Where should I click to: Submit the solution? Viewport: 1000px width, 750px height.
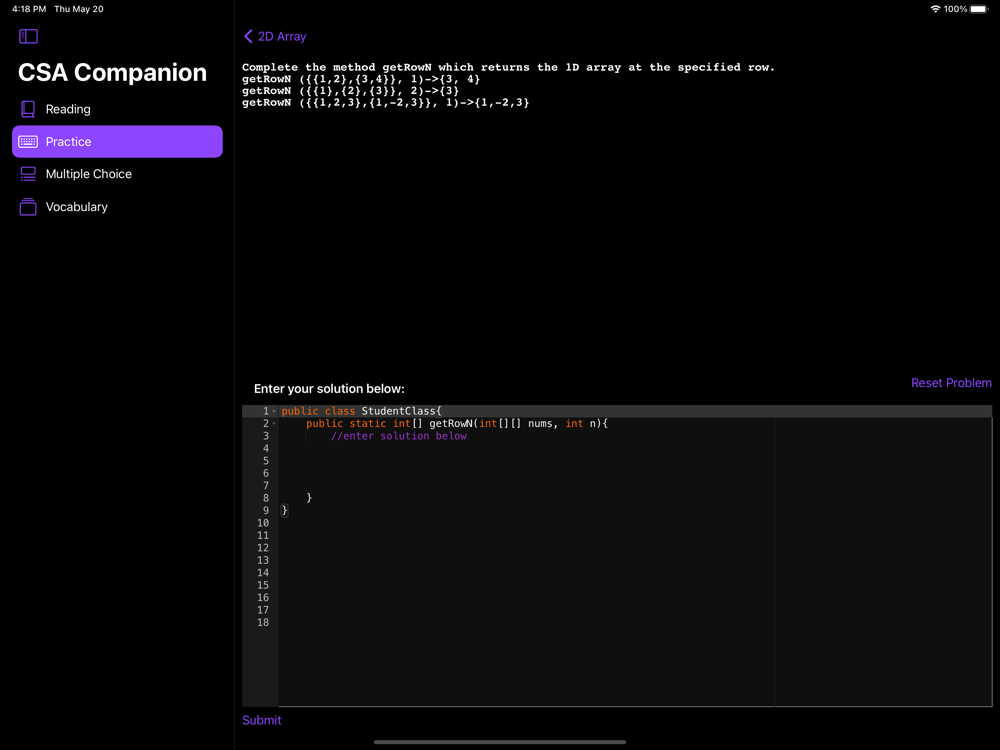pos(261,720)
